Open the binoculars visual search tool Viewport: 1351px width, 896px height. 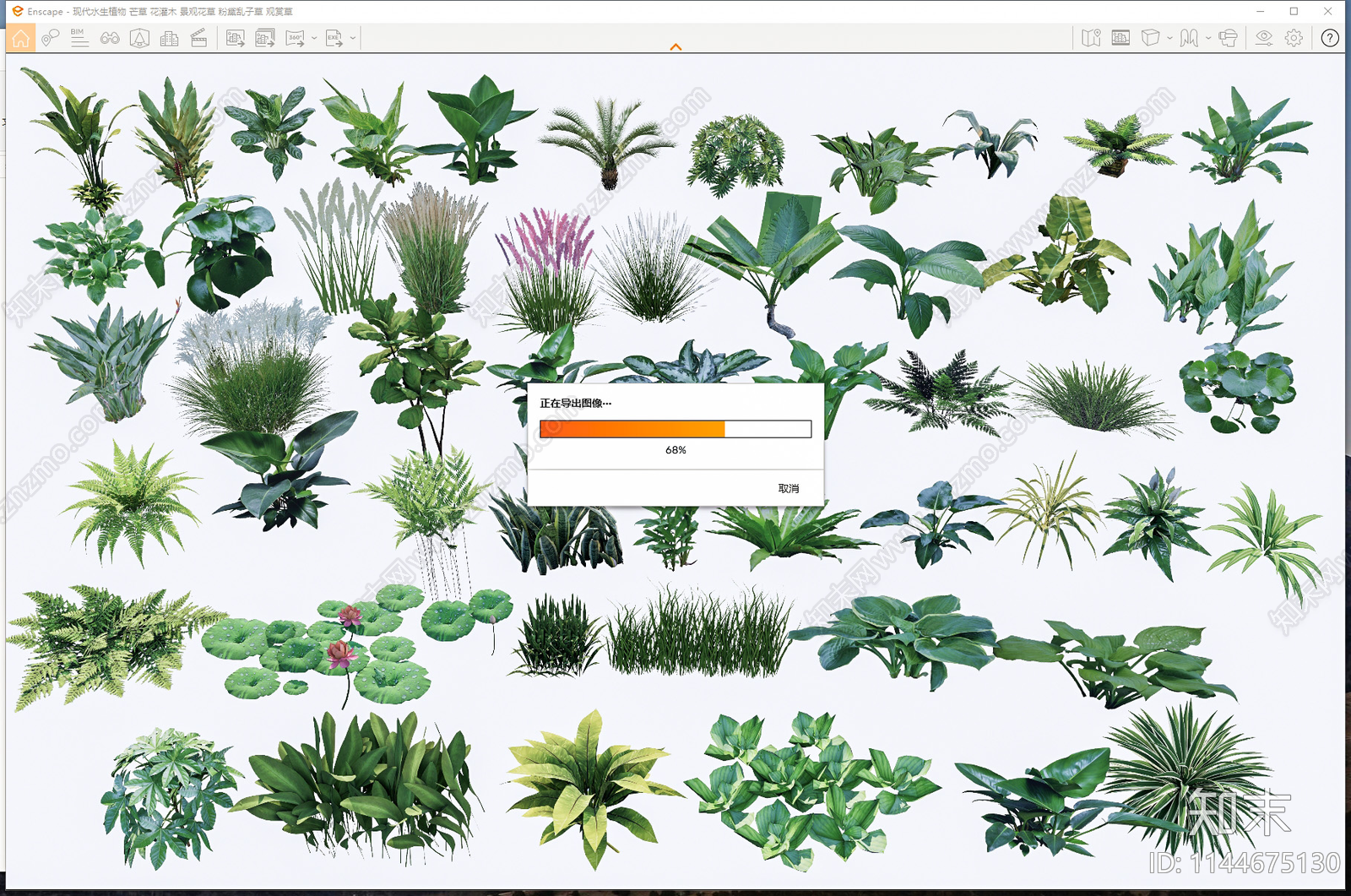point(110,38)
